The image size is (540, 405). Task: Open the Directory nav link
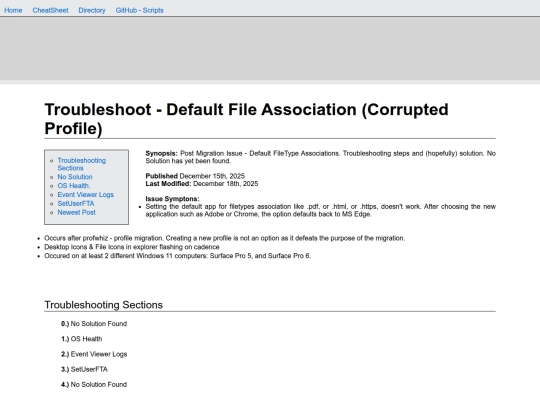pos(92,10)
